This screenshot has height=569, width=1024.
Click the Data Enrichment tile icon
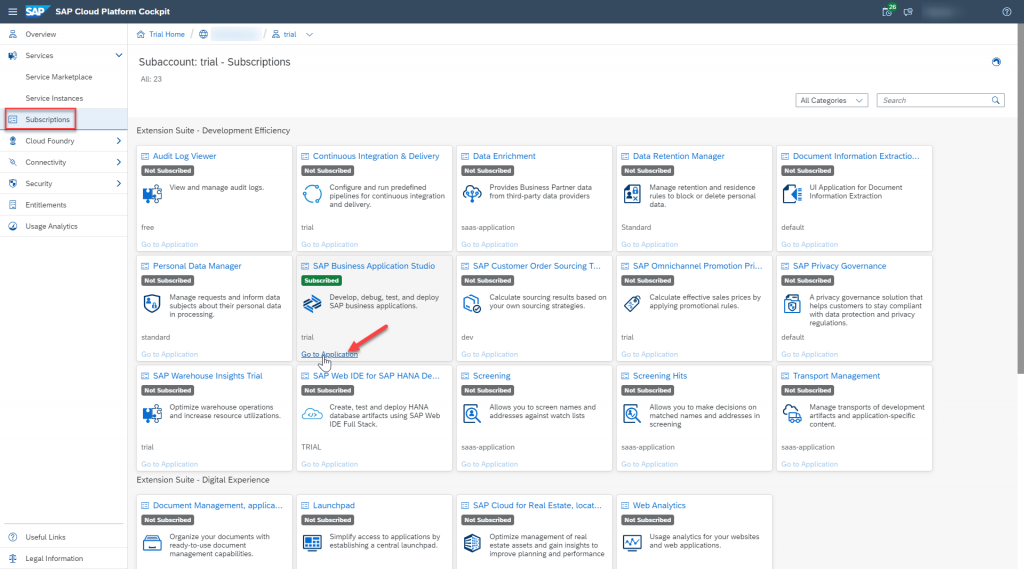click(472, 194)
